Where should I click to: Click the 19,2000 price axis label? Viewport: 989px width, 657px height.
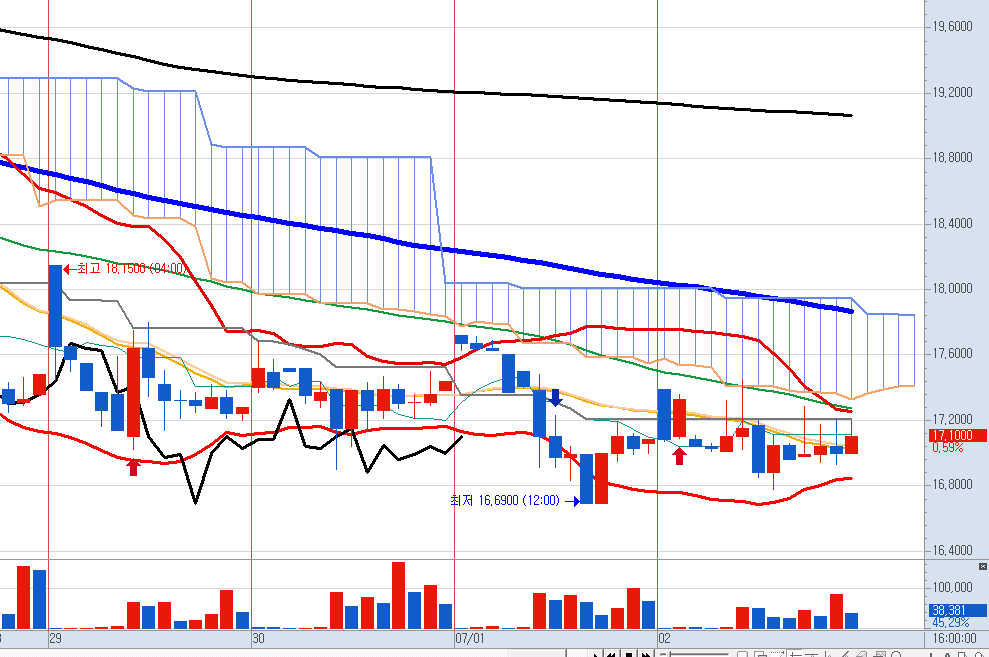click(952, 93)
